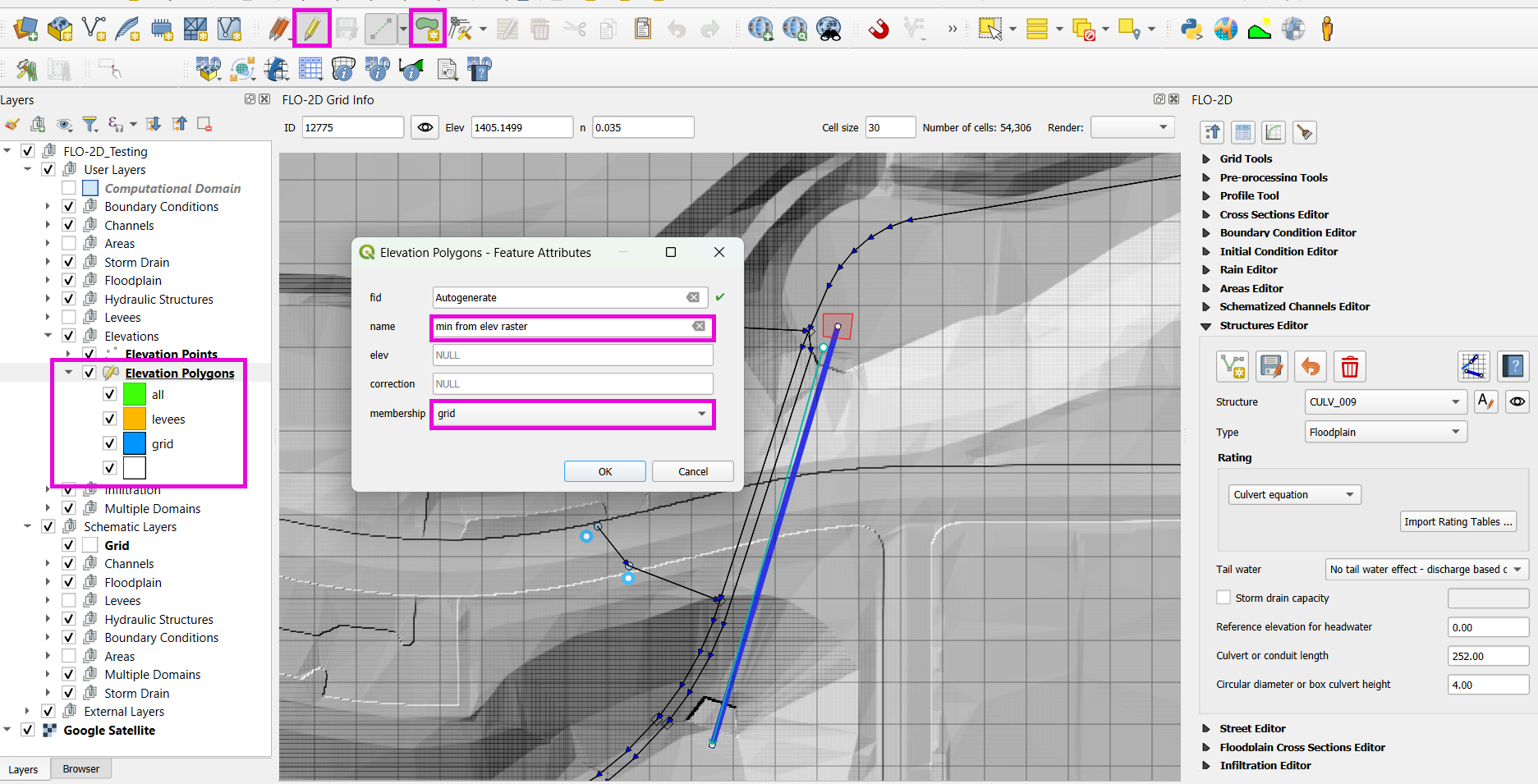Click the red magnet snapping icon

coord(879,30)
